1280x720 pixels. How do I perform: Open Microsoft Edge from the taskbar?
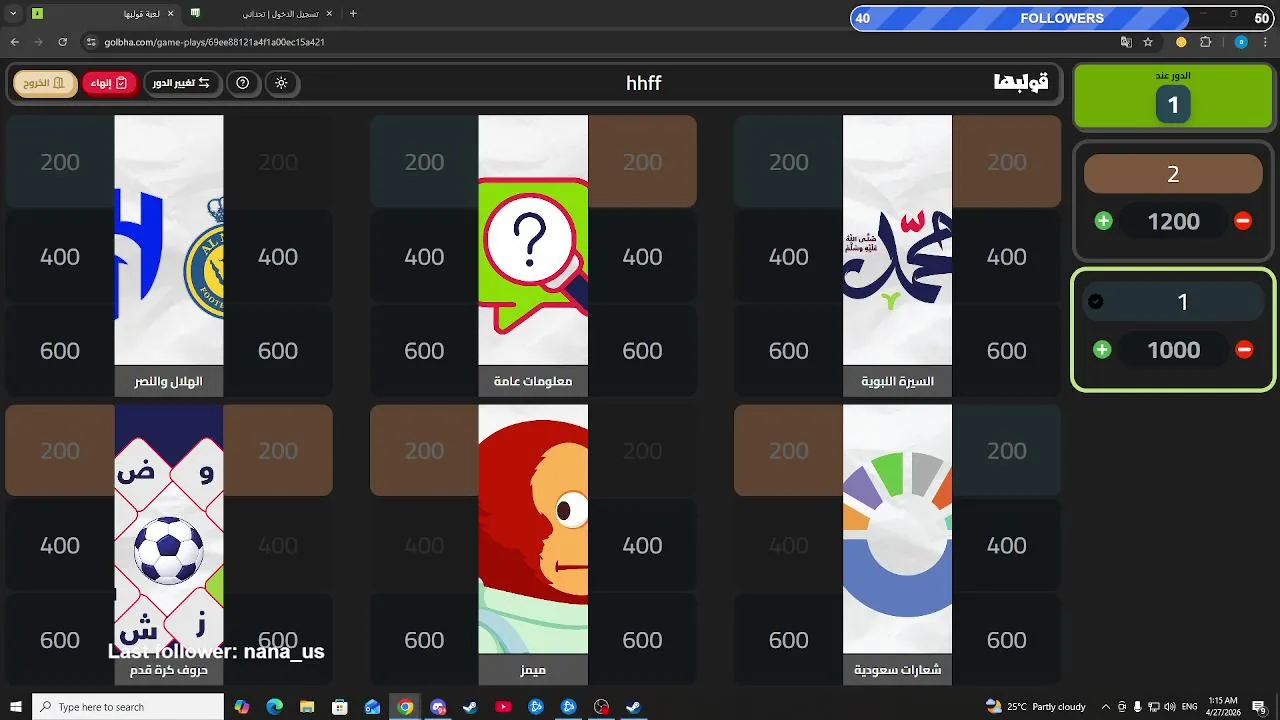pos(274,707)
